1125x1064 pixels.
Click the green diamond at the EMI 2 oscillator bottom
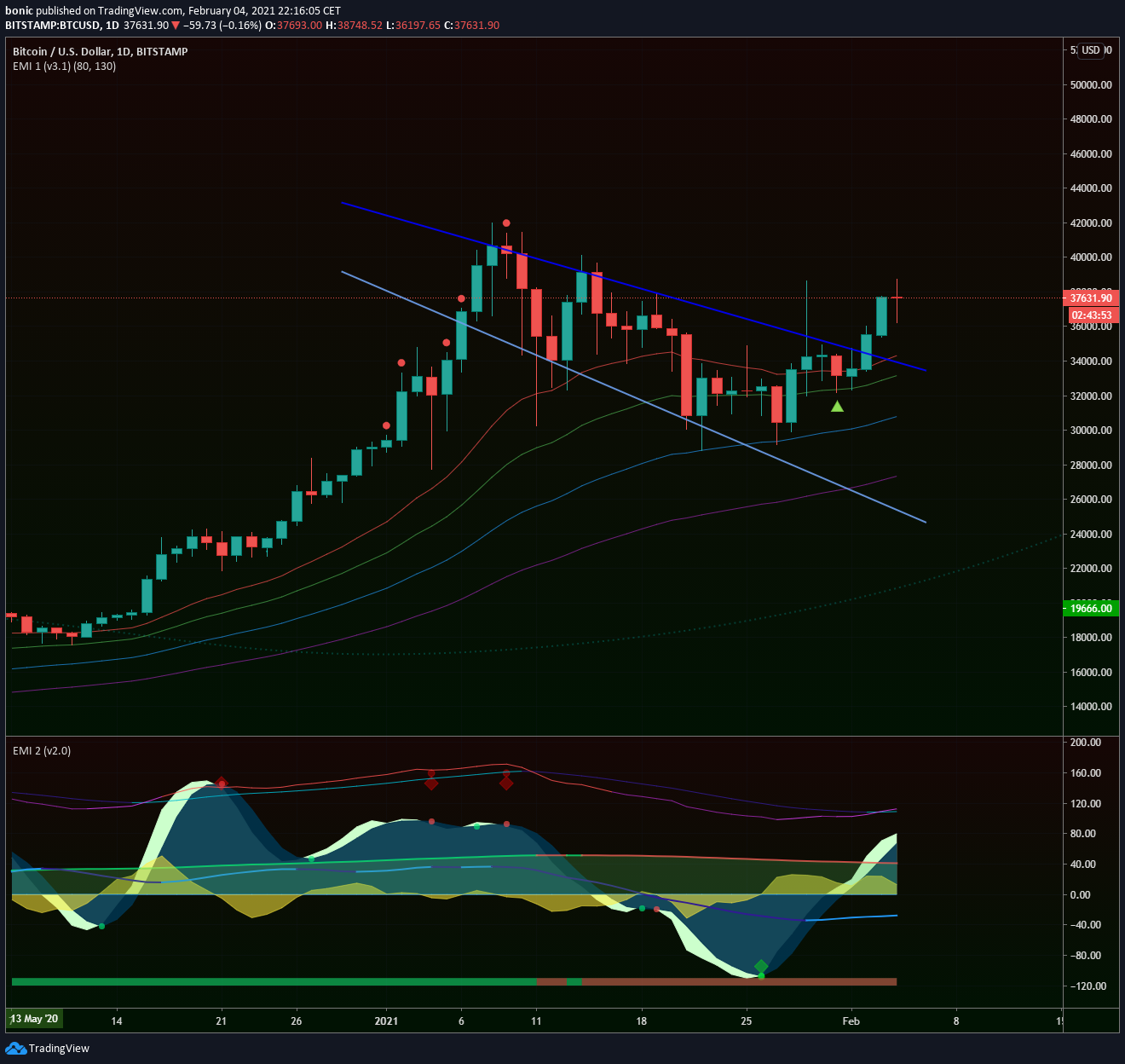pyautogui.click(x=761, y=966)
